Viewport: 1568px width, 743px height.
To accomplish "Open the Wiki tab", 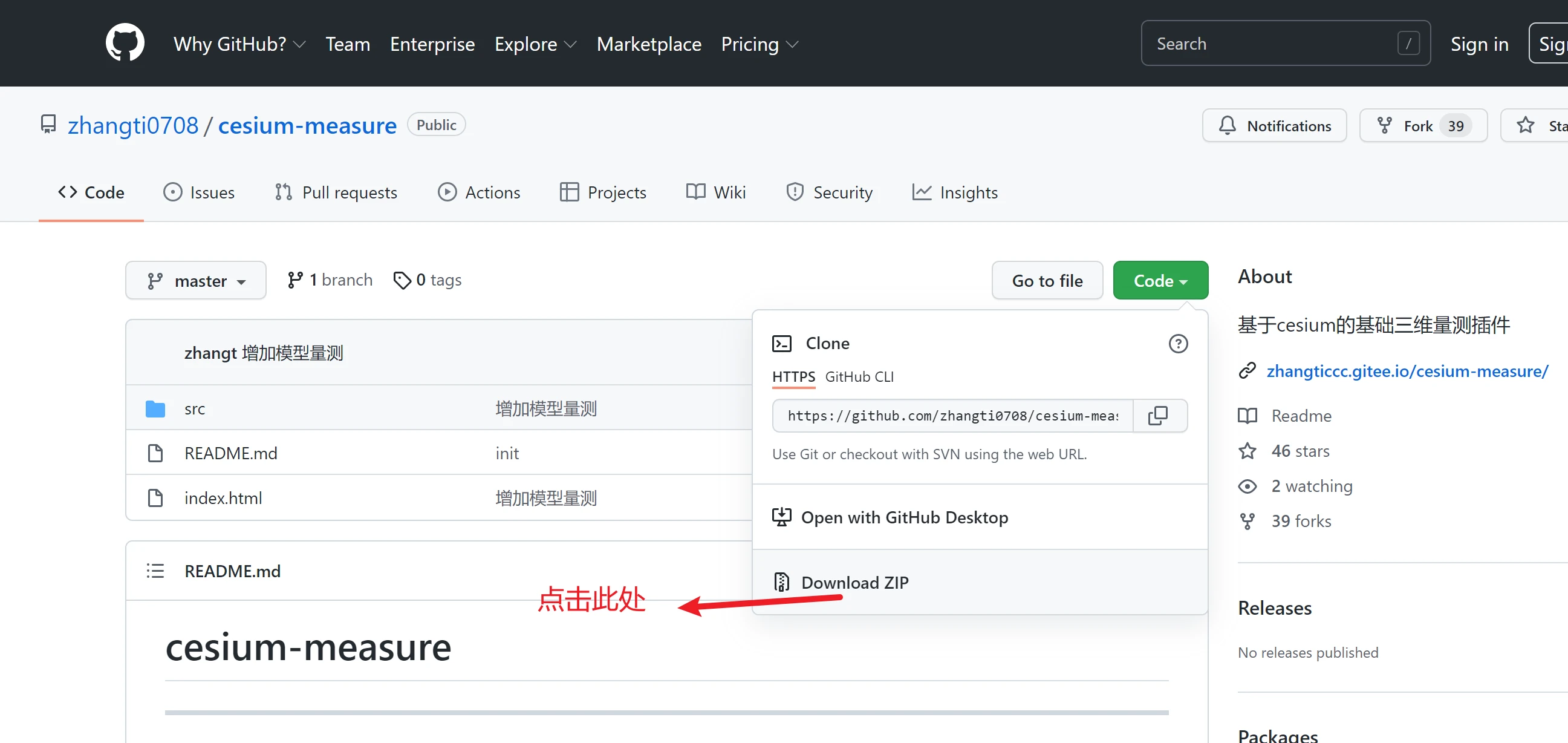I will pyautogui.click(x=716, y=192).
